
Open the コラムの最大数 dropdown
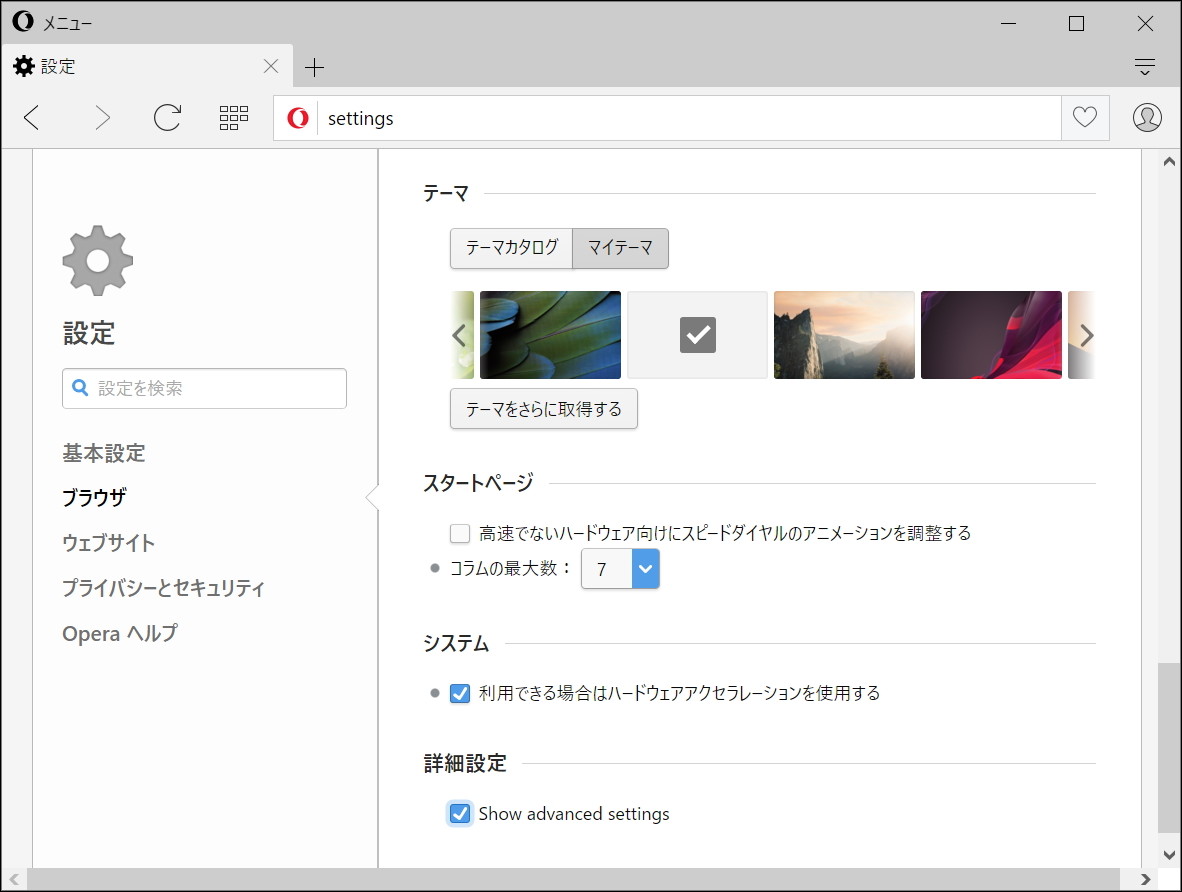[645, 568]
